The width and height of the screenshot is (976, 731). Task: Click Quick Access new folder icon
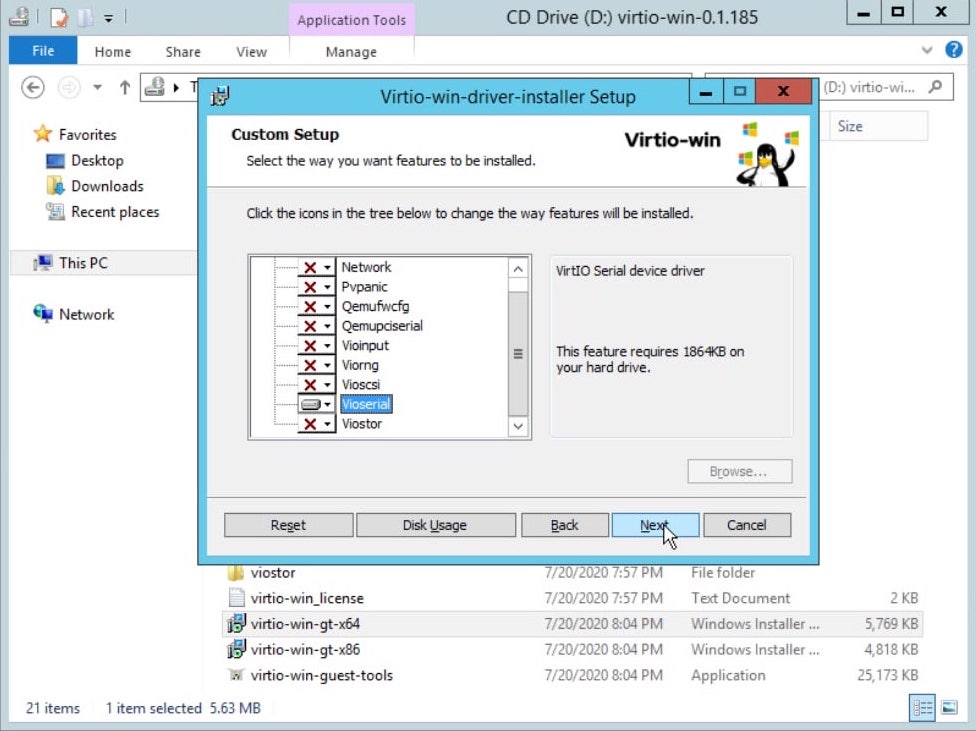[85, 17]
